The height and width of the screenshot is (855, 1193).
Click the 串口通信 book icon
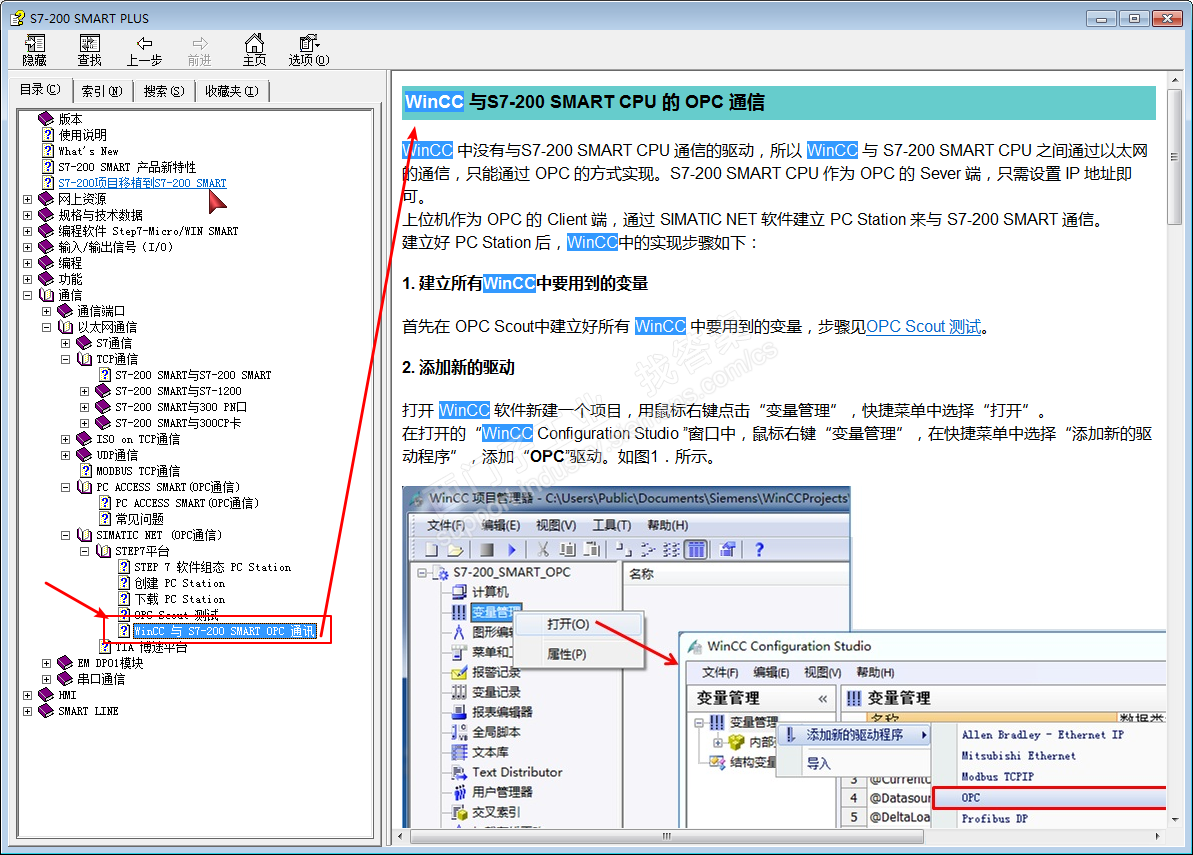[x=65, y=679]
